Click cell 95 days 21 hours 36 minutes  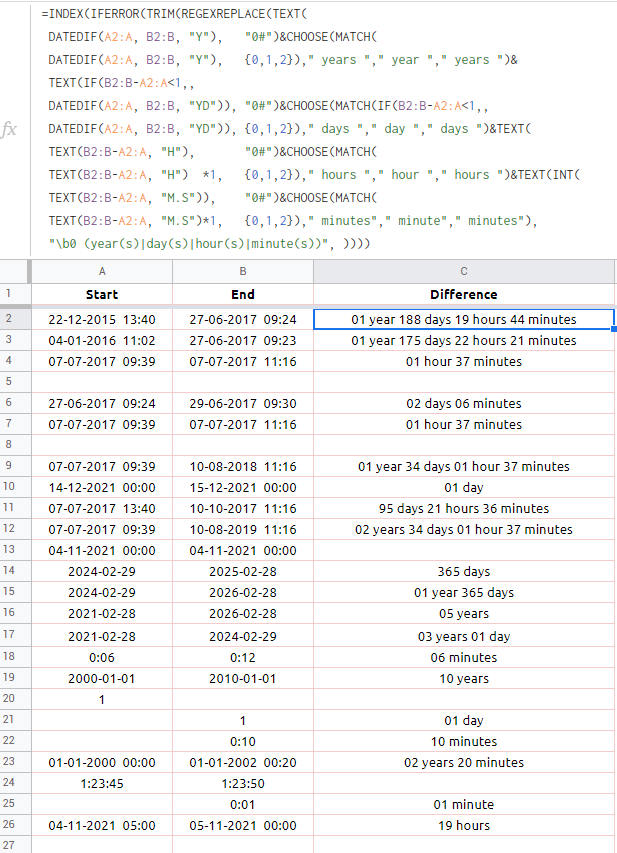pos(464,509)
